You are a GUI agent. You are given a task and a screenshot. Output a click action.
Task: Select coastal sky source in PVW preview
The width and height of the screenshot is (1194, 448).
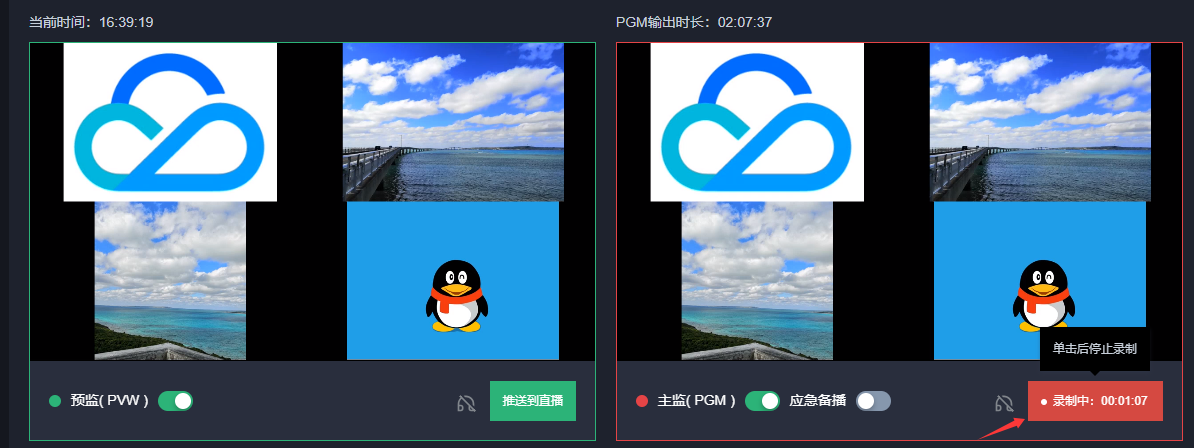[x=170, y=280]
